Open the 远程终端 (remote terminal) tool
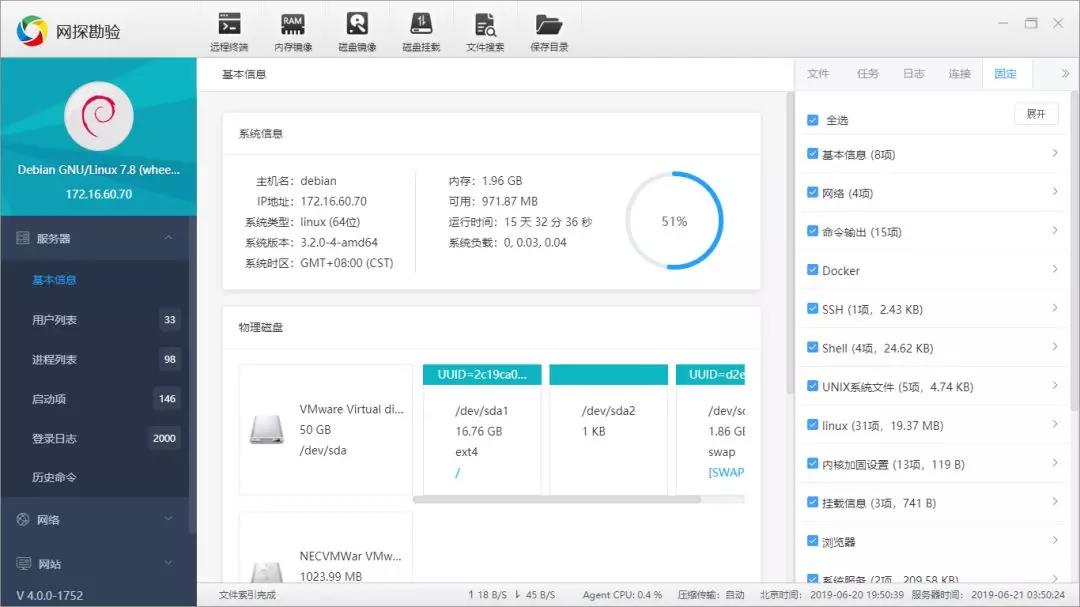The width and height of the screenshot is (1080, 607). pos(228,27)
